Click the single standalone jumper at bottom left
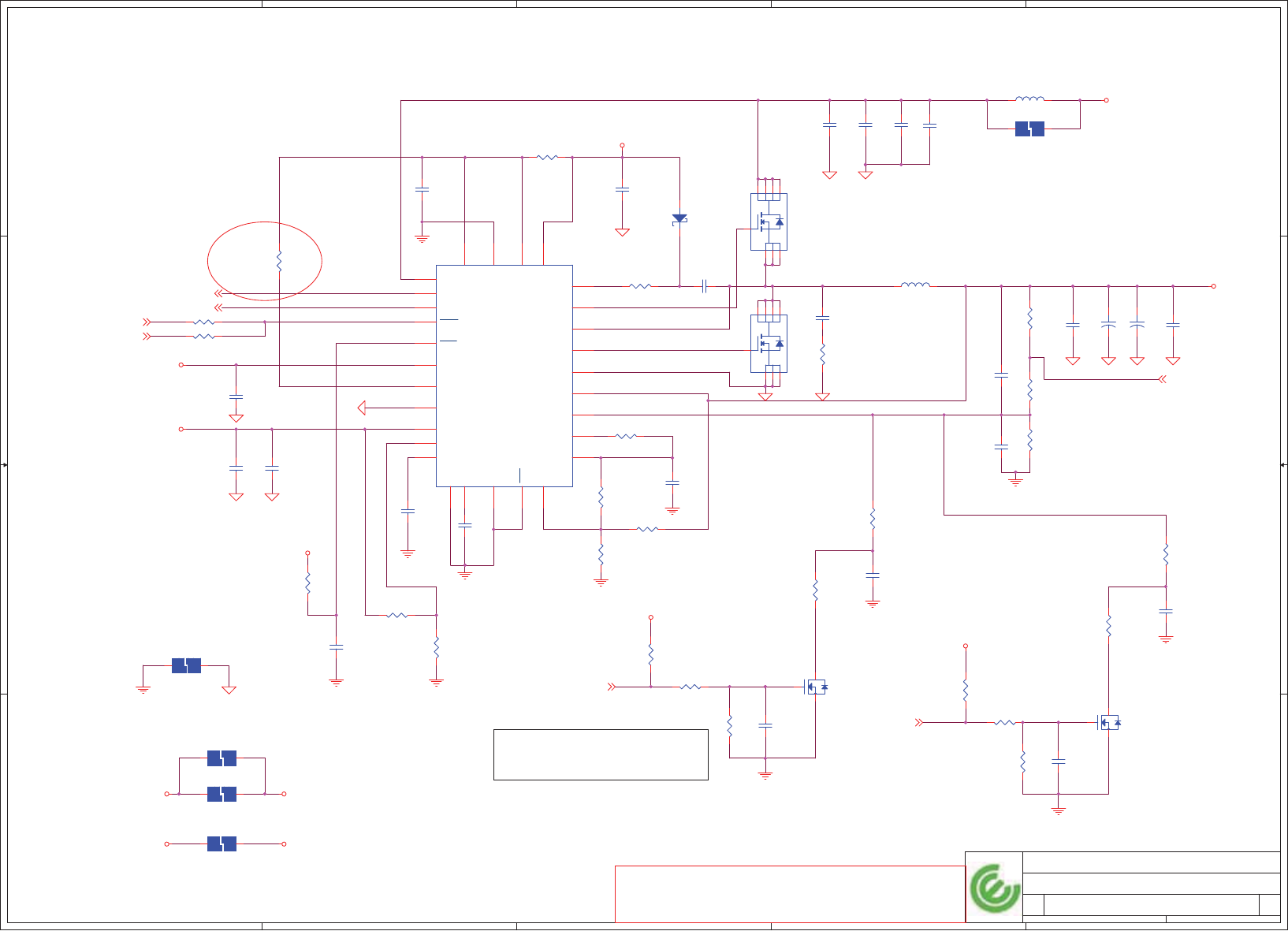This screenshot has height=931, width=1288. pyautogui.click(x=221, y=843)
